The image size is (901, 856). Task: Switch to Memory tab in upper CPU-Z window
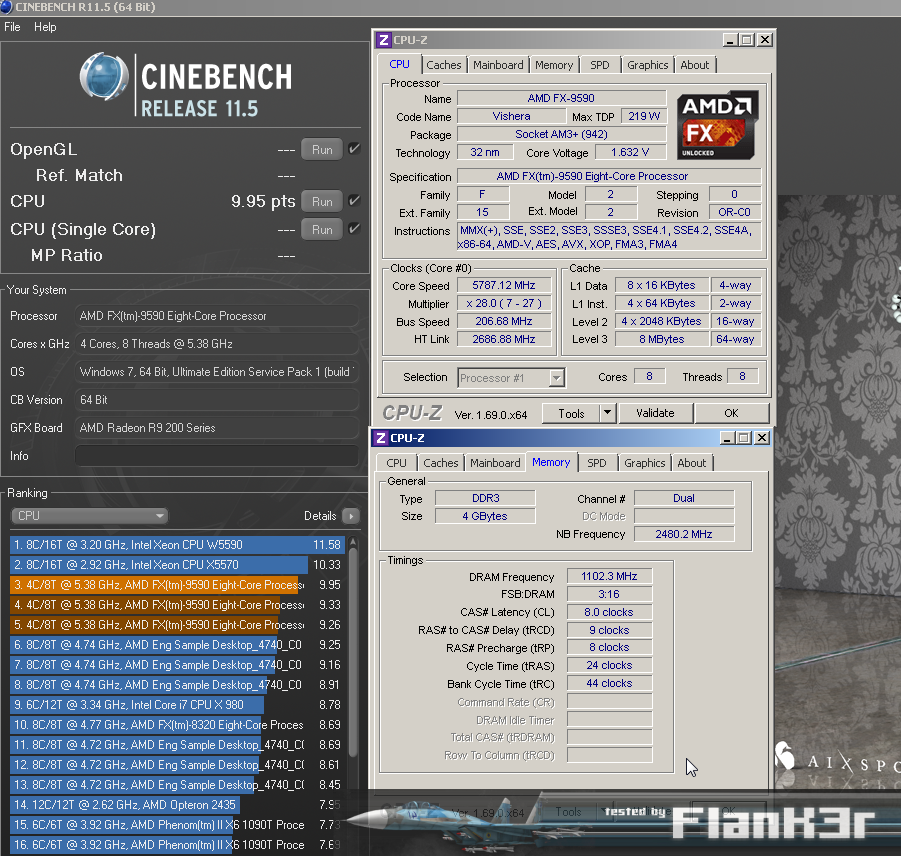point(554,65)
